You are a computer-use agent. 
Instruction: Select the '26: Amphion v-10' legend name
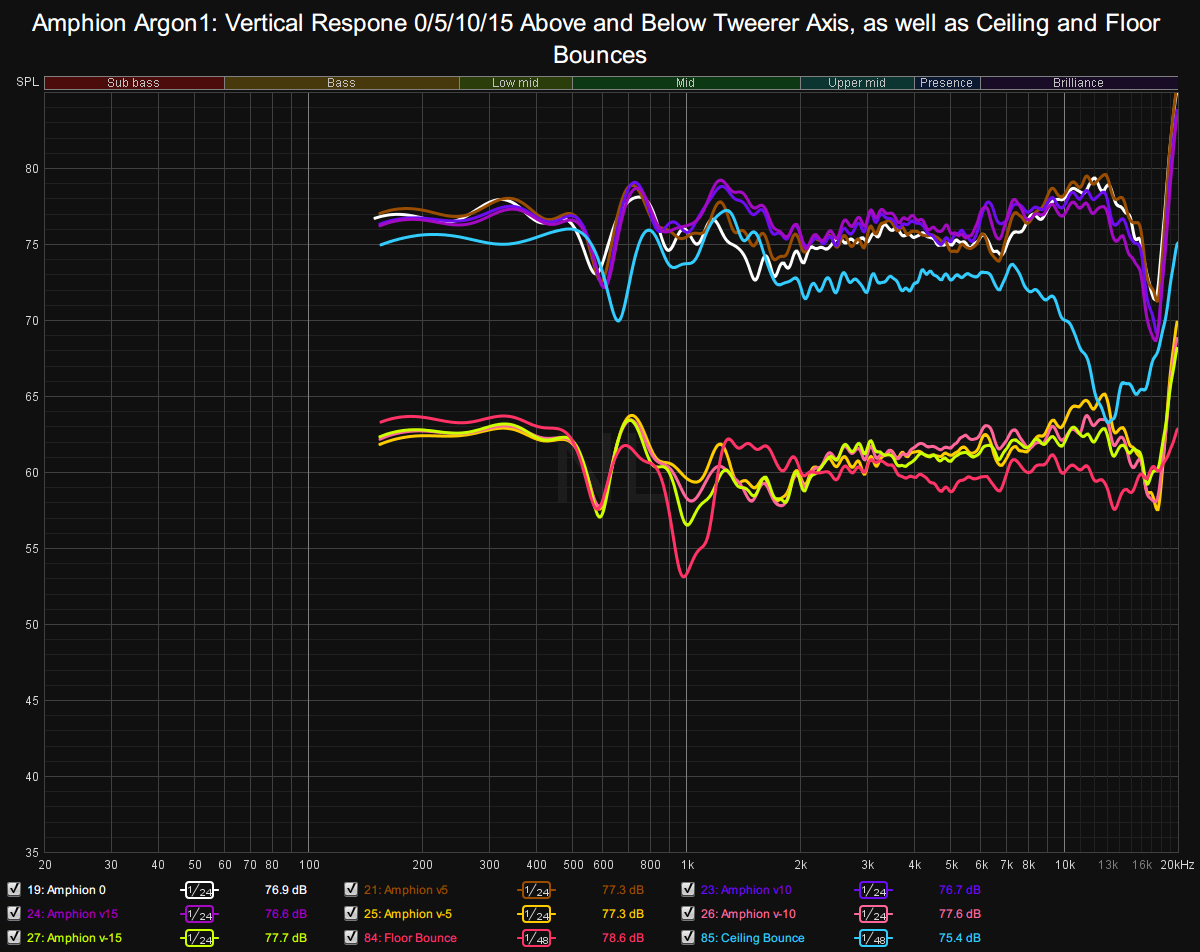pos(748,914)
